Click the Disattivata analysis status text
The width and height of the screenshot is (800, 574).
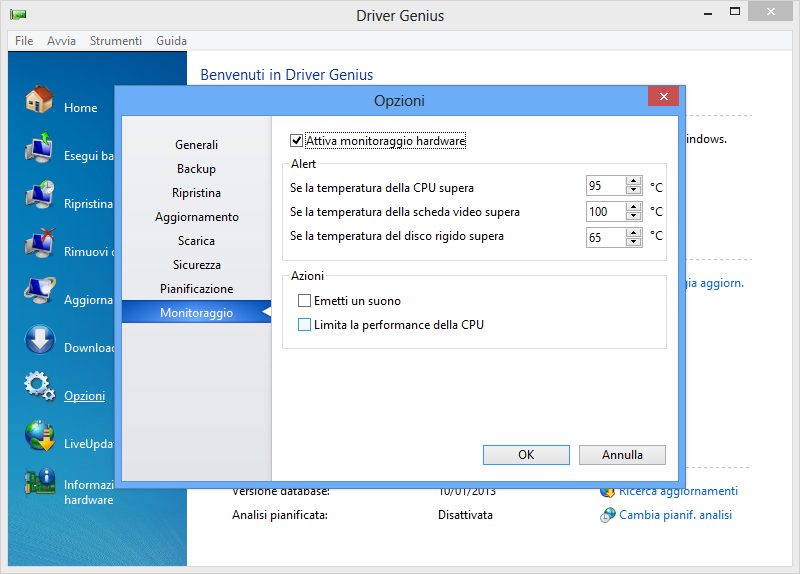point(465,515)
